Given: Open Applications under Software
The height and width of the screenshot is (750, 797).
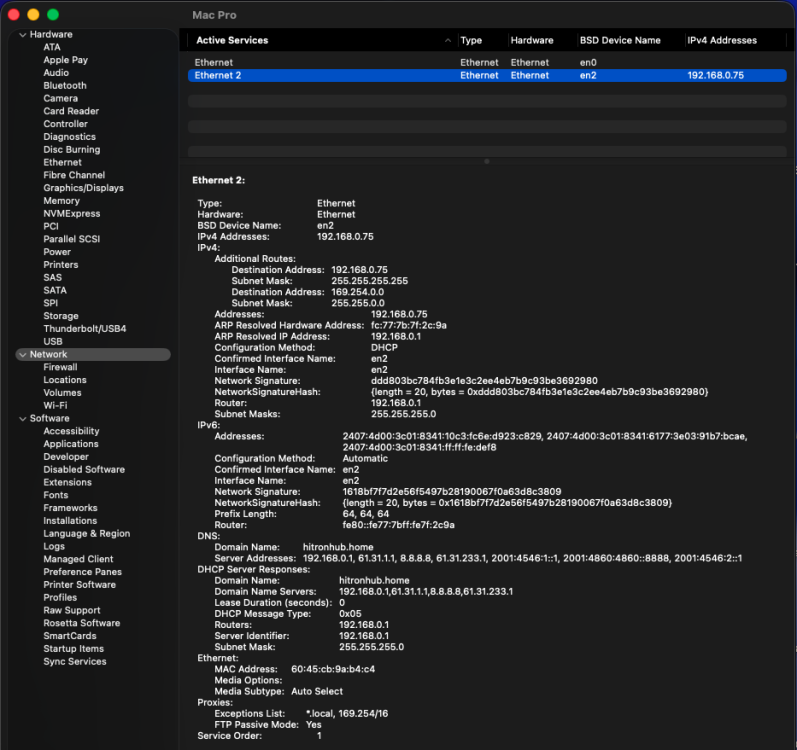Looking at the screenshot, I should point(71,444).
